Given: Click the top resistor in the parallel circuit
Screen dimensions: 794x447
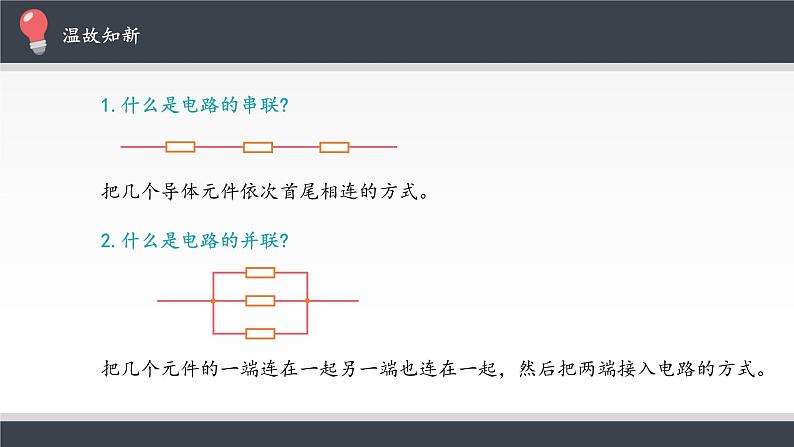Looking at the screenshot, I should pos(260,272).
